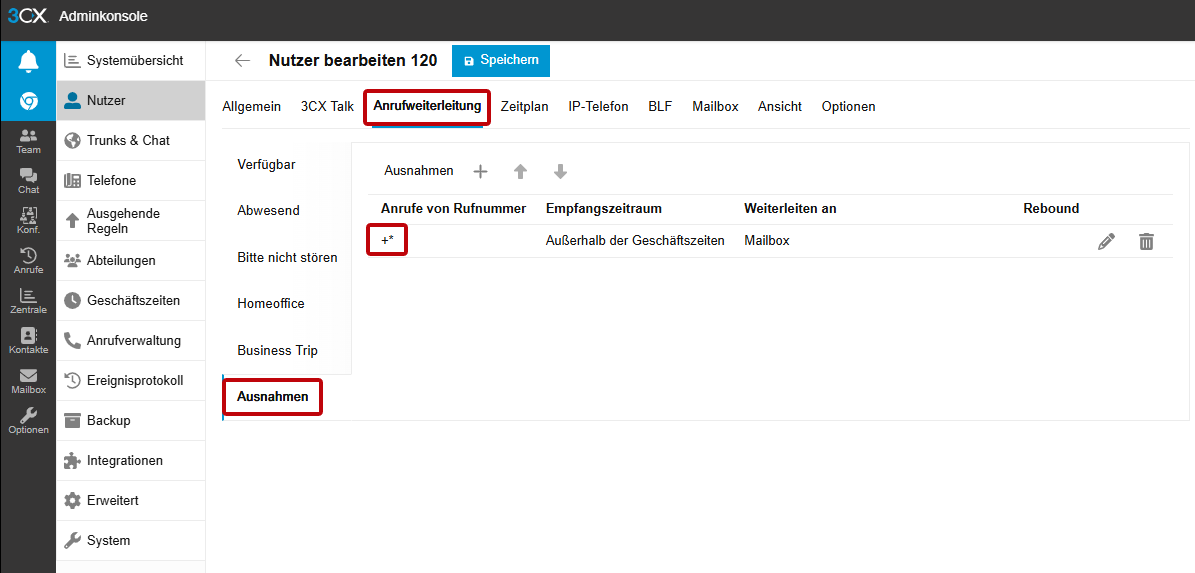Save changes with Speichern button

coord(500,60)
